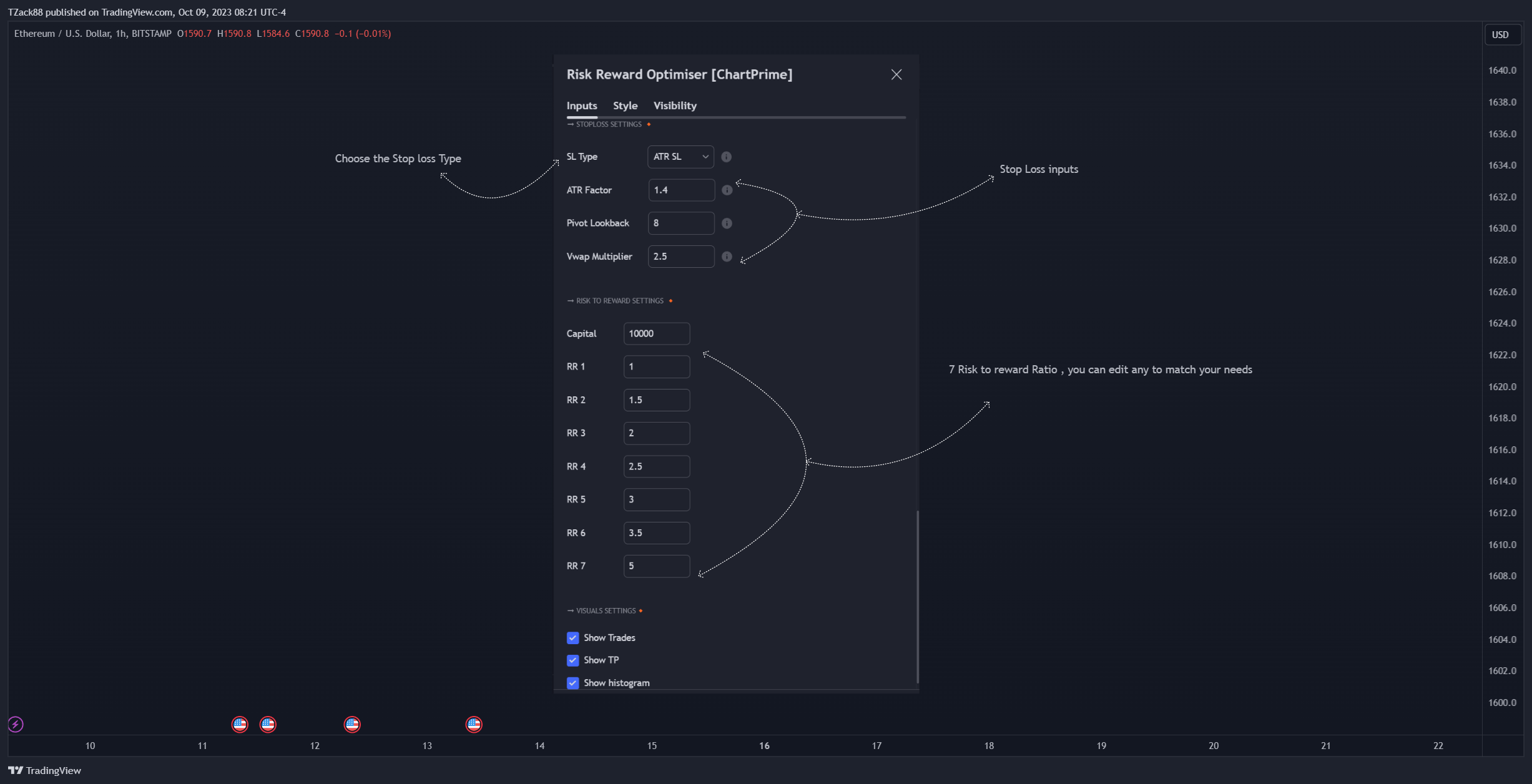Click the info icon next to ATR Factor
This screenshot has height=784, width=1532.
pyautogui.click(x=727, y=190)
